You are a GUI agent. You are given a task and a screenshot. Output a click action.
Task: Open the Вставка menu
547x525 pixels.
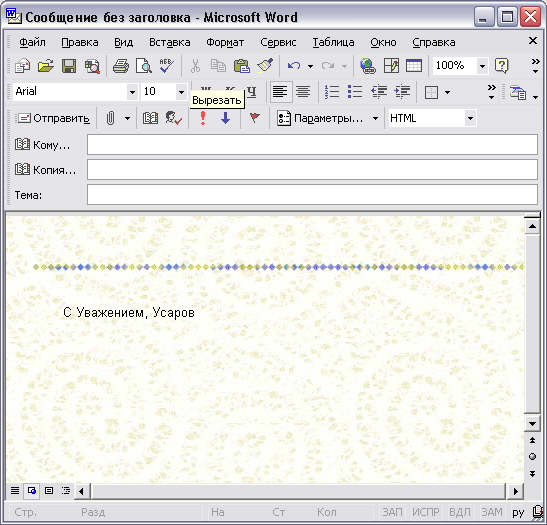click(170, 42)
